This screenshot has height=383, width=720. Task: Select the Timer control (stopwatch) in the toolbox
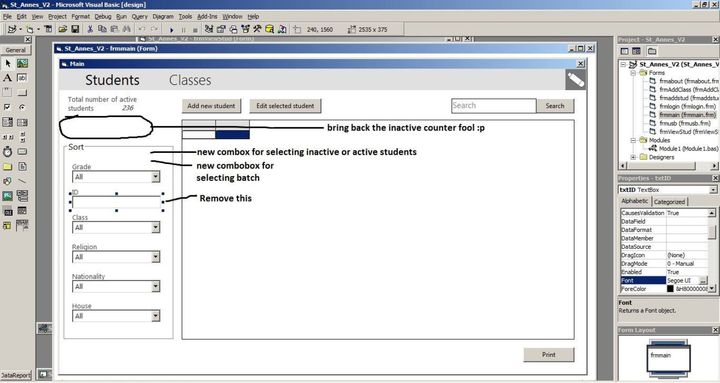pyautogui.click(x=7, y=152)
